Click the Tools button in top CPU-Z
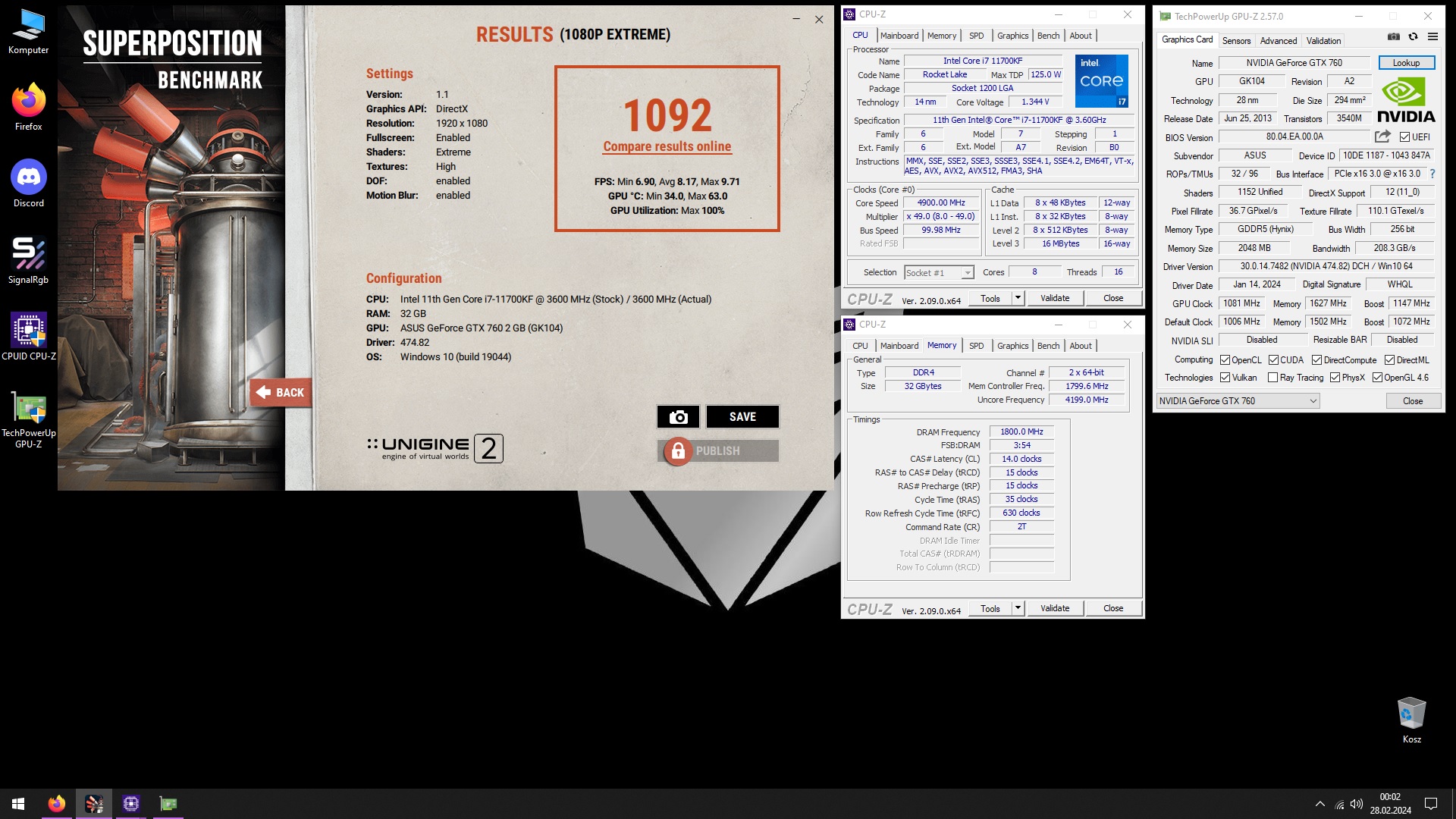 (990, 298)
